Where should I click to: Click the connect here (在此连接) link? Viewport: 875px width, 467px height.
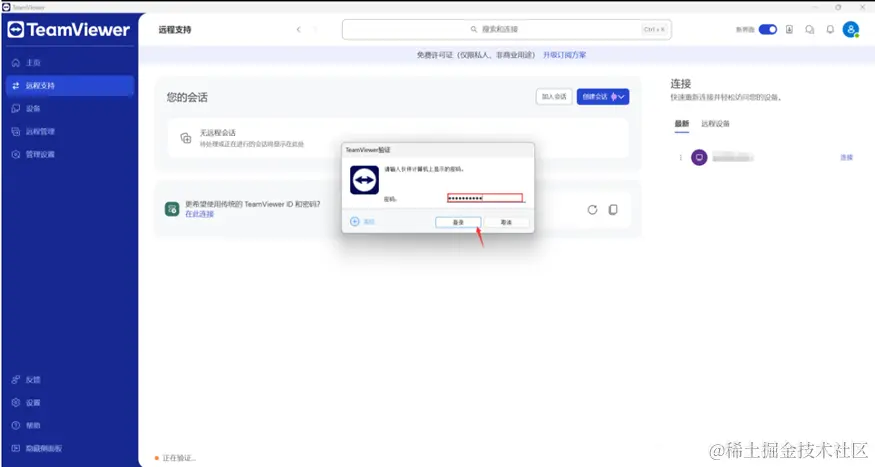[x=199, y=214]
